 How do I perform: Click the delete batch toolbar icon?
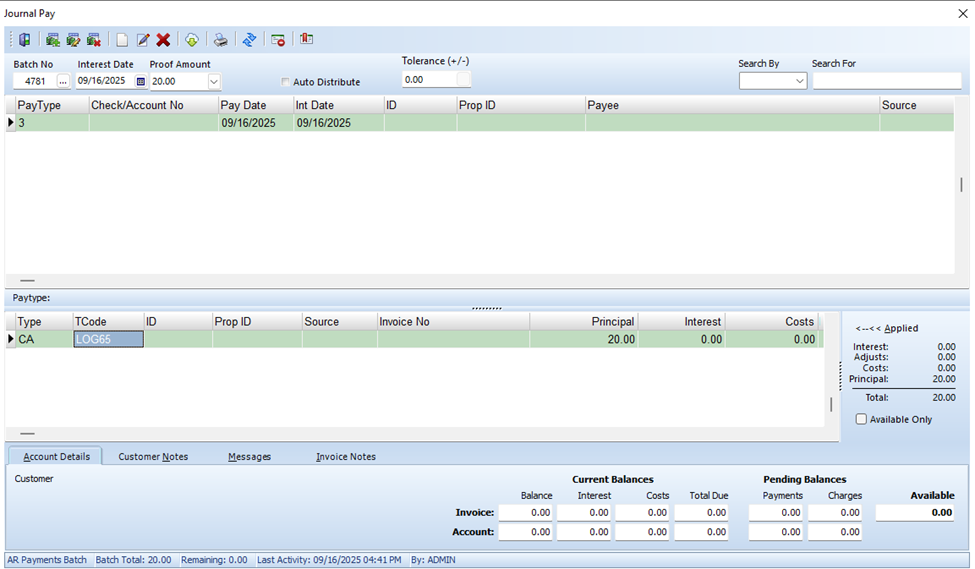pos(94,40)
